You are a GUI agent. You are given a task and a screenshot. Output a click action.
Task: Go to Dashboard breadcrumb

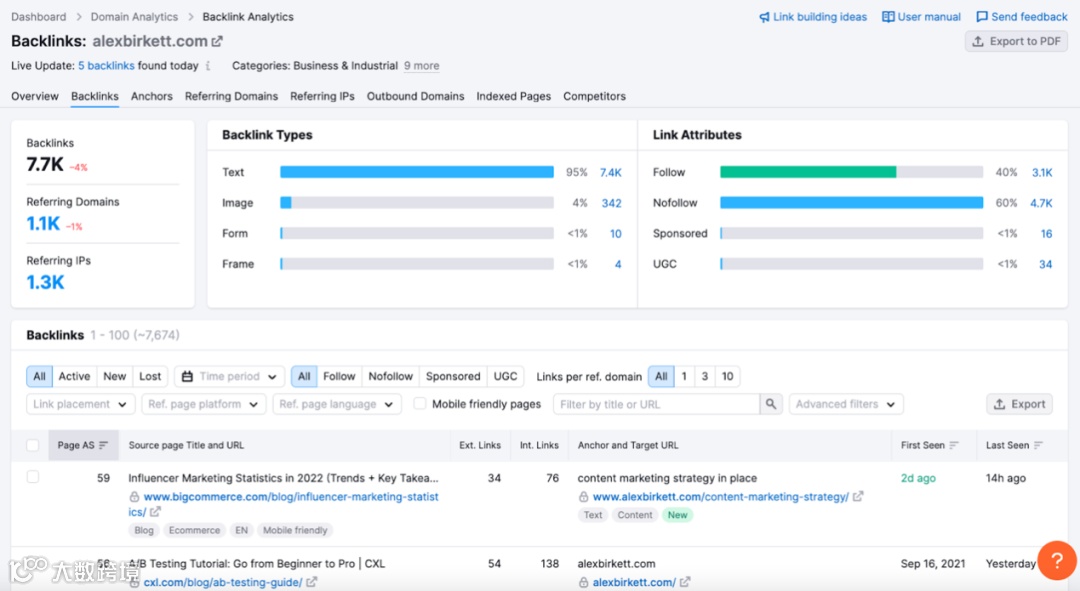click(39, 17)
